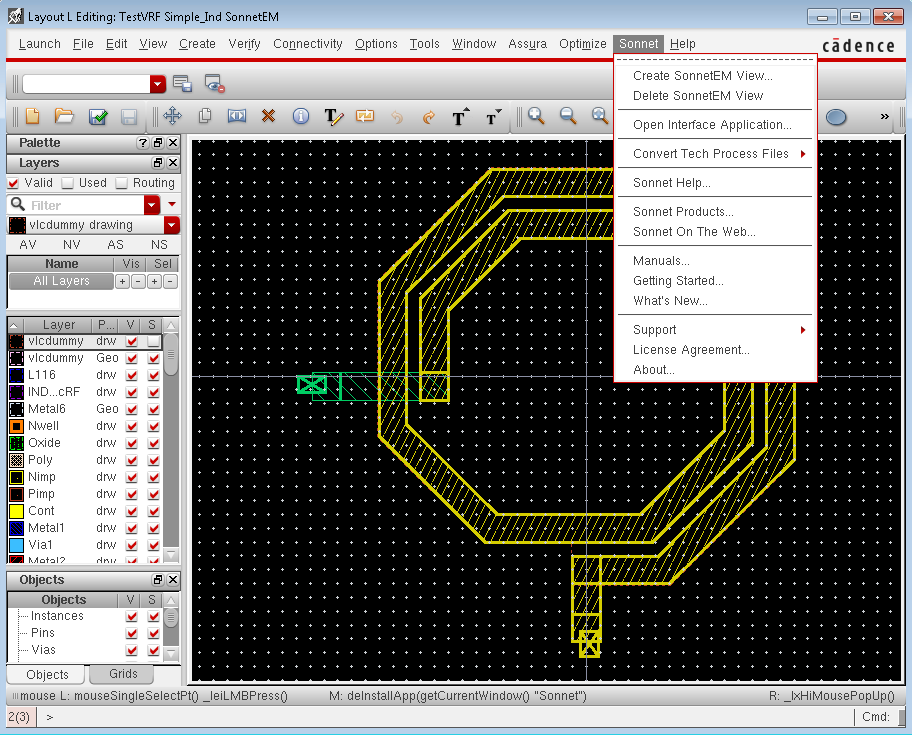912x735 pixels.
Task: Click the Redo arrow icon
Action: [428, 117]
